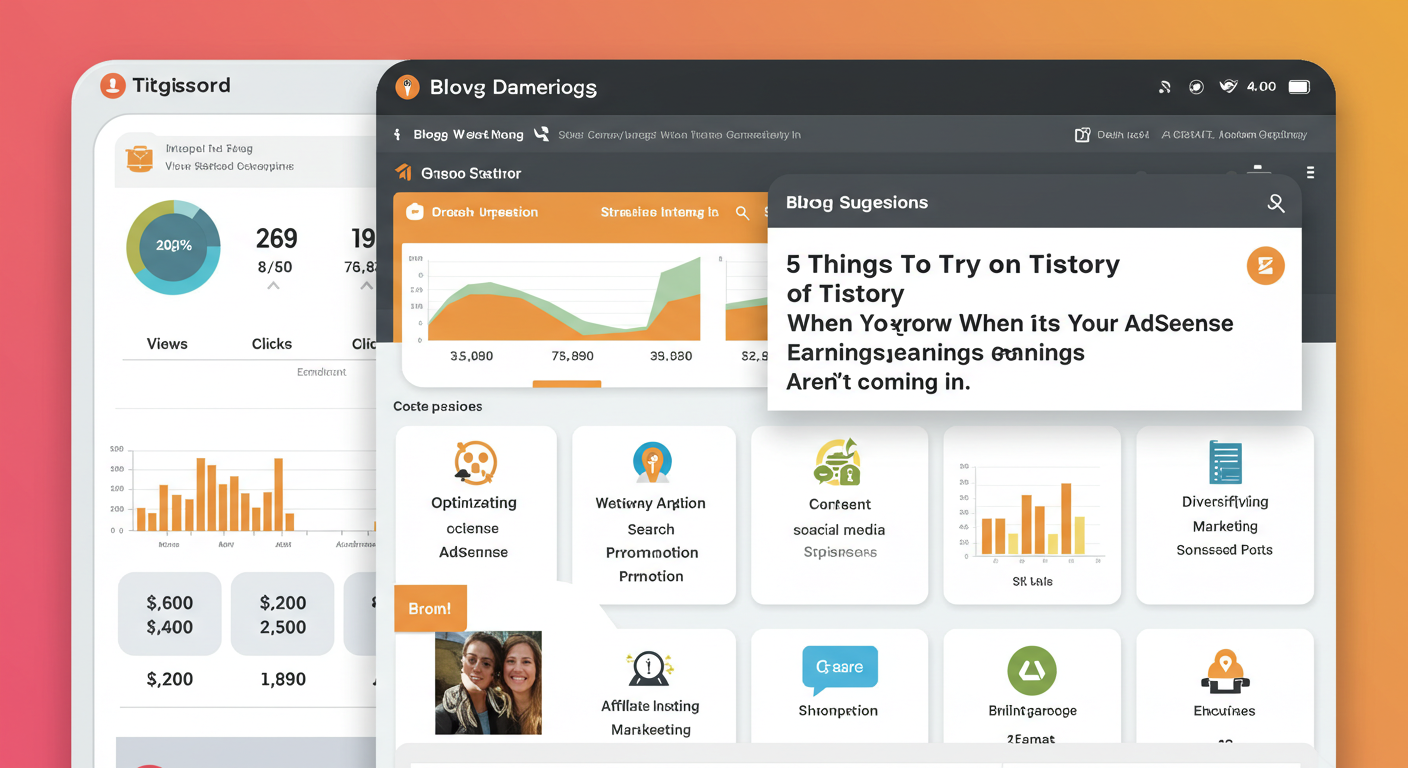This screenshot has width=1408, height=768.
Task: Click the Dauh luet link in the top bar
Action: (x=1123, y=134)
